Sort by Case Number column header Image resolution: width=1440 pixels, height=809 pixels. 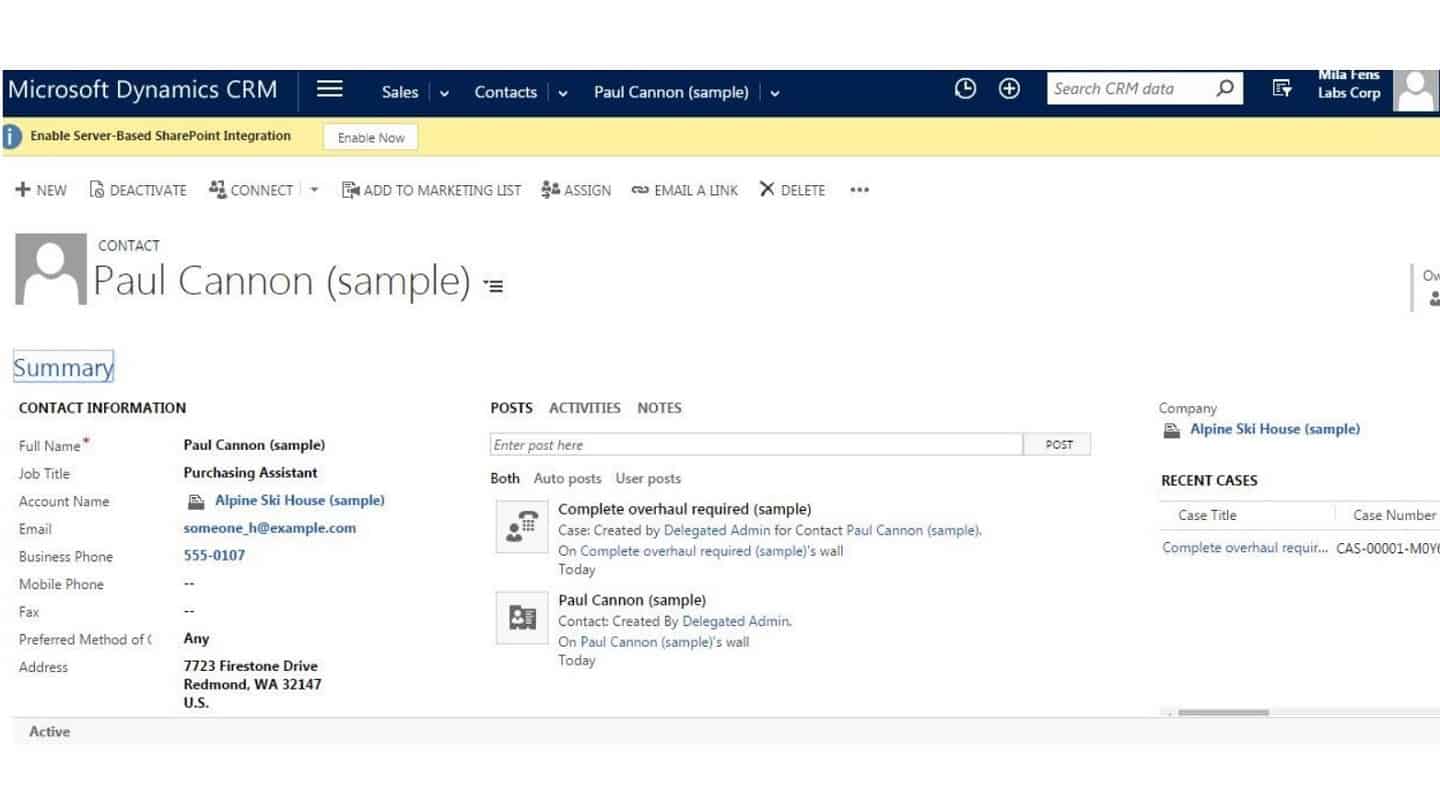click(1394, 515)
